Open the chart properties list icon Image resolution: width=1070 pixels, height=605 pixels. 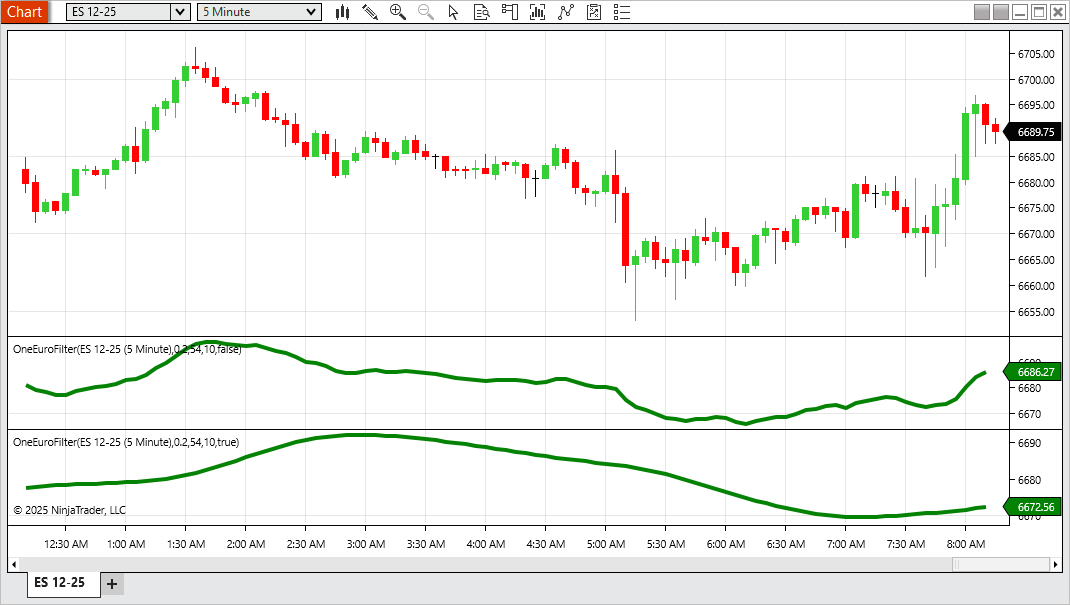pyautogui.click(x=622, y=12)
